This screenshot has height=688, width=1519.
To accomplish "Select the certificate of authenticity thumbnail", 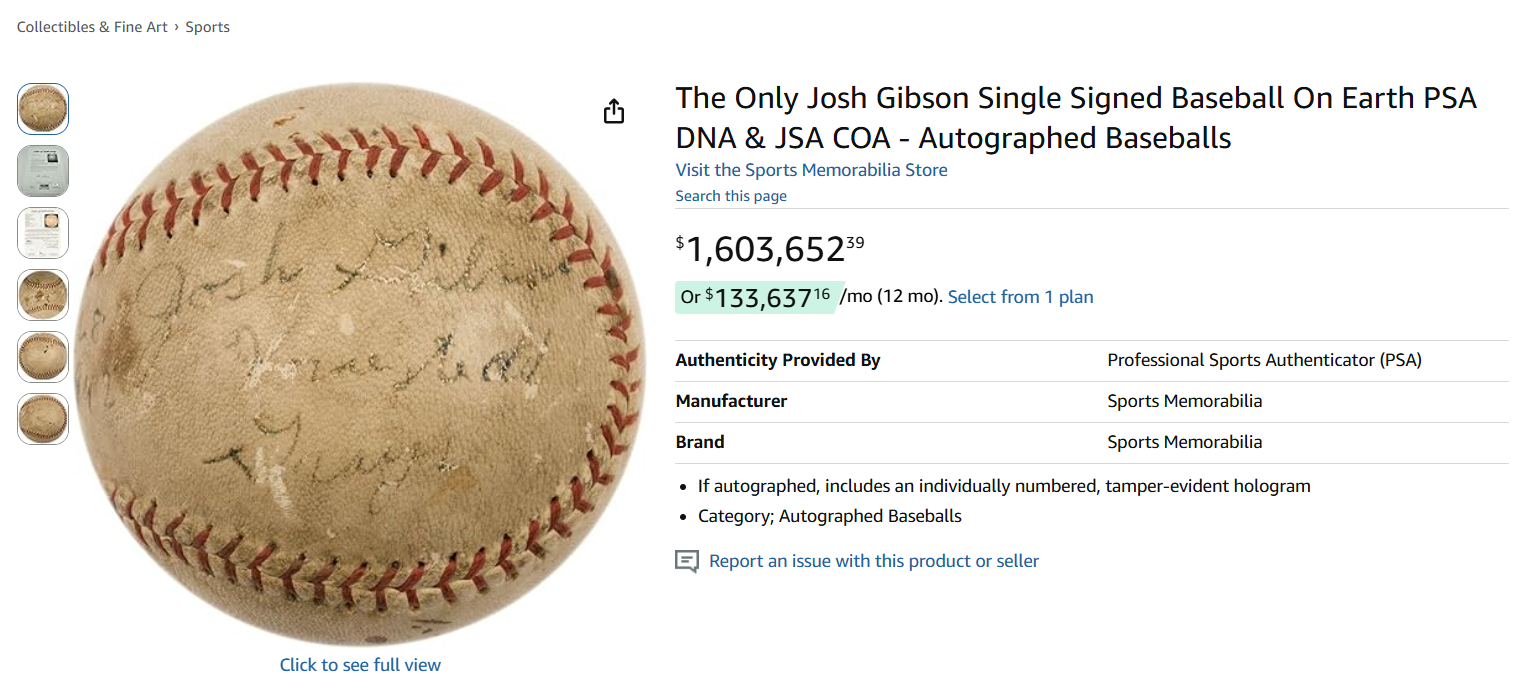I will pyautogui.click(x=42, y=170).
